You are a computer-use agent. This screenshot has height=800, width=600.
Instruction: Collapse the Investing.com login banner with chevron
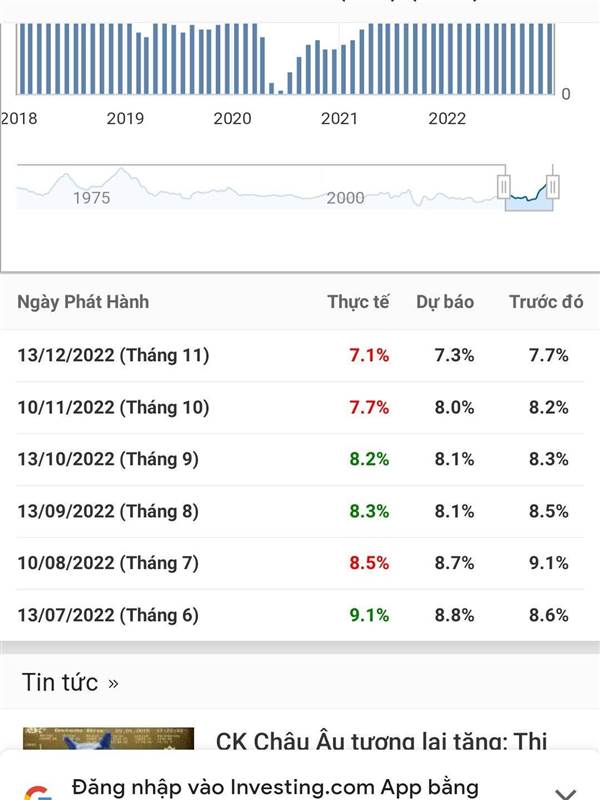[565, 794]
